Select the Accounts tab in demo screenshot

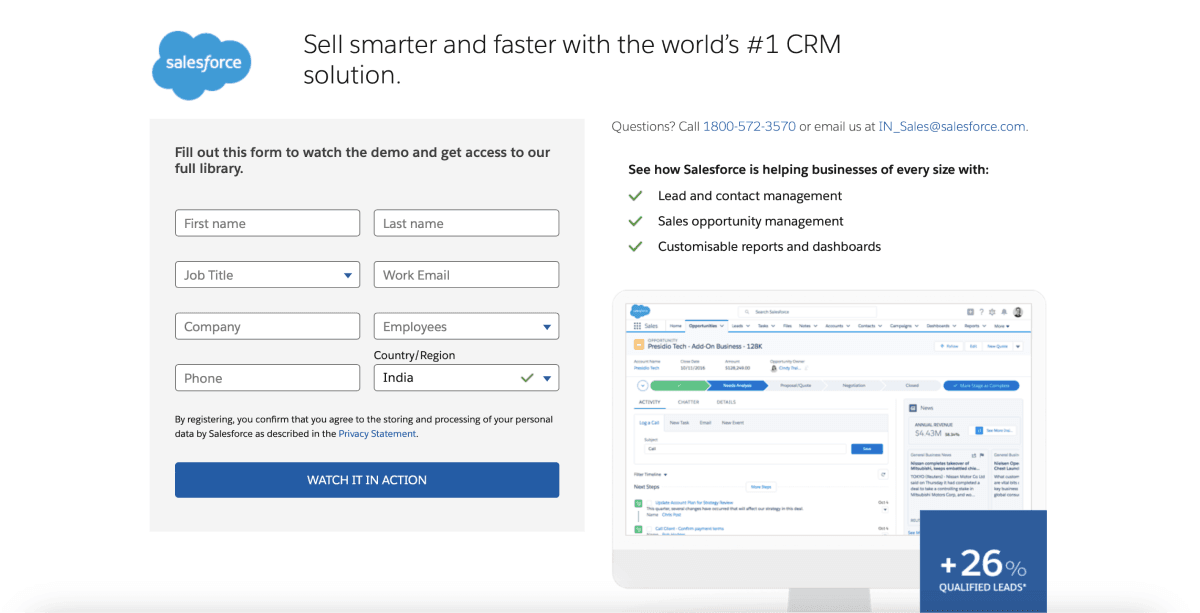tap(837, 326)
